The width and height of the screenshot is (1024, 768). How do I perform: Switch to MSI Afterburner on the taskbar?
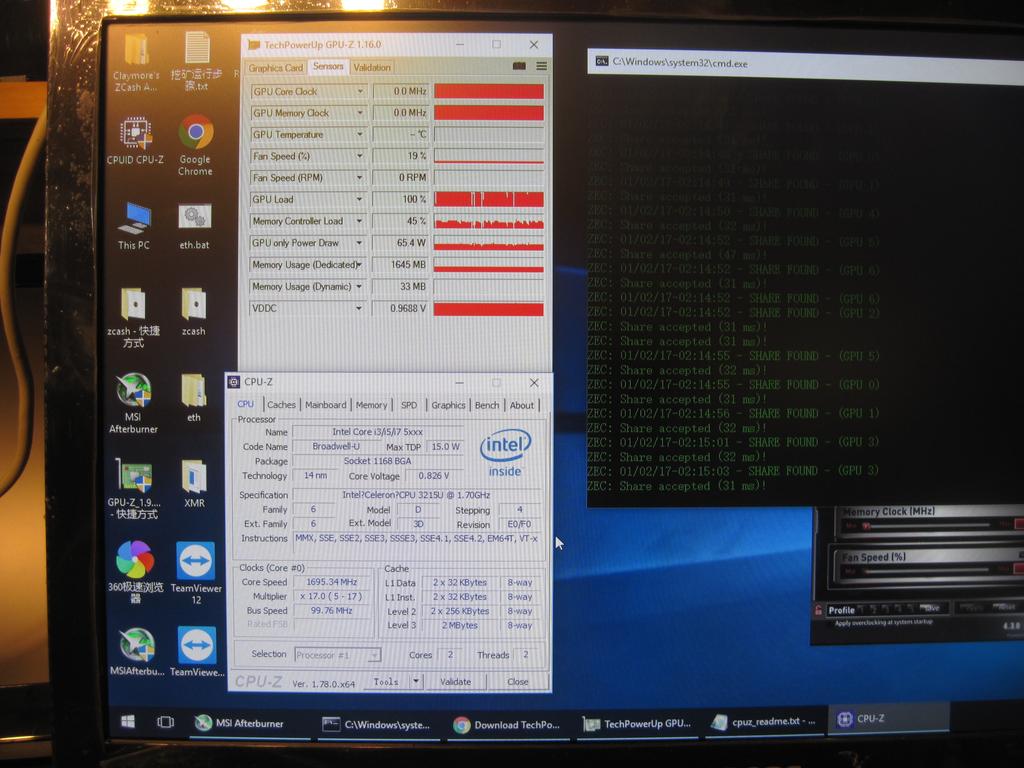249,723
